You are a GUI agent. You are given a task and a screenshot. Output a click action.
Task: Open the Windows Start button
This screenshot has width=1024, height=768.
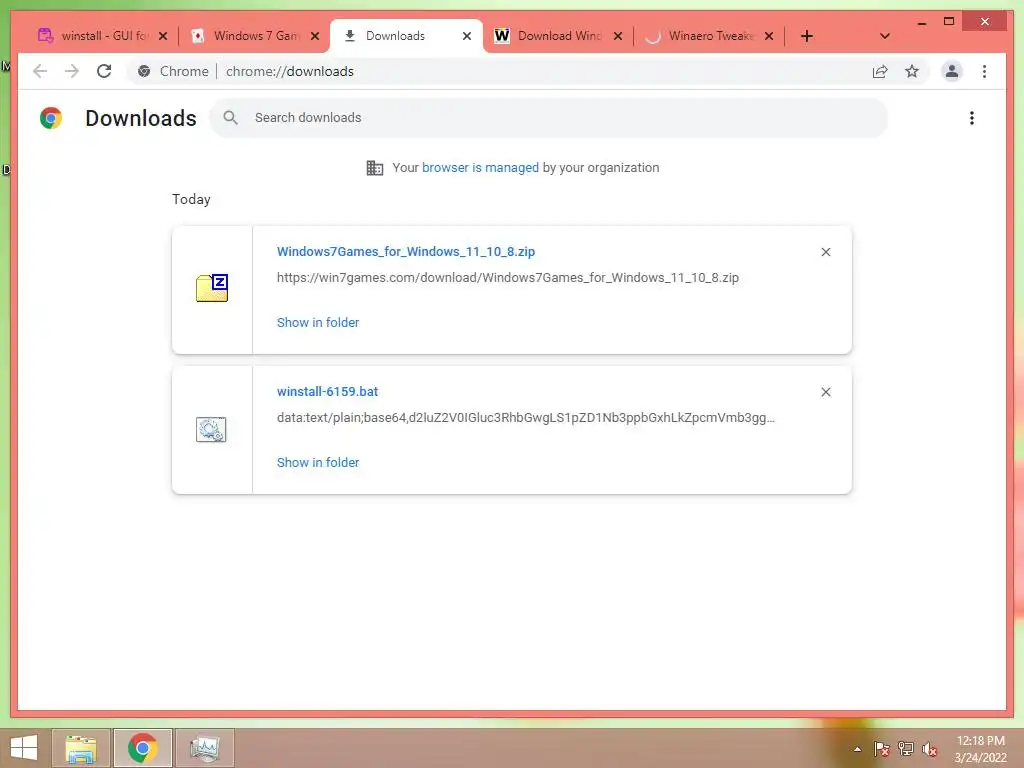24,748
